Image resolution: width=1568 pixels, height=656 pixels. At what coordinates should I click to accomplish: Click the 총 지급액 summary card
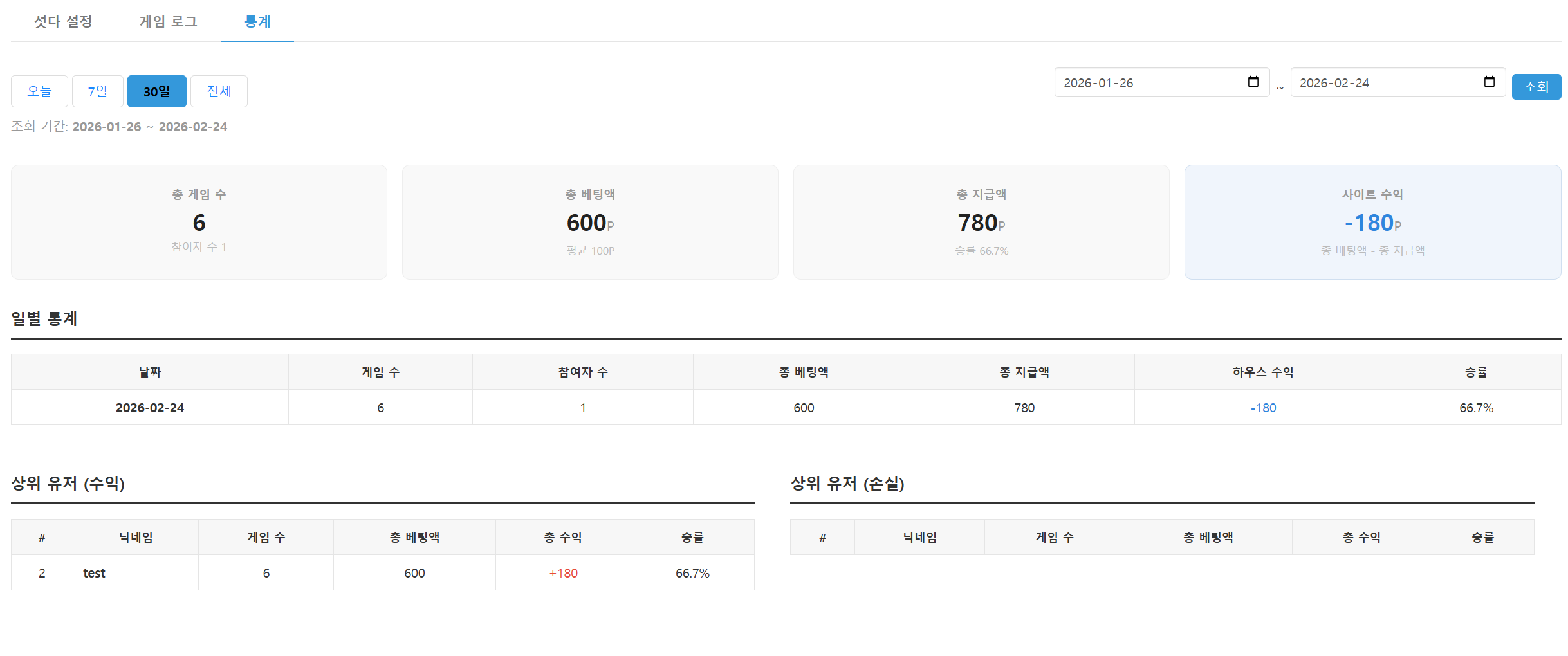click(981, 222)
